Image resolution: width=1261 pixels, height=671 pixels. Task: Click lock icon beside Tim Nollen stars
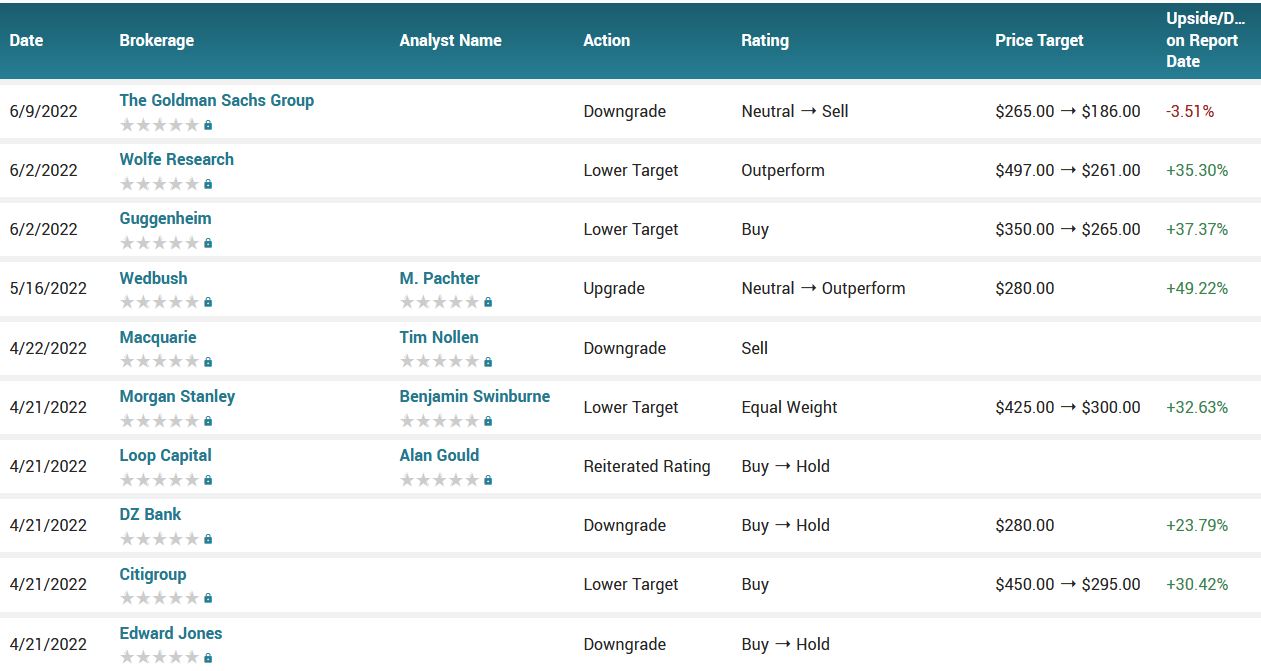pos(488,362)
